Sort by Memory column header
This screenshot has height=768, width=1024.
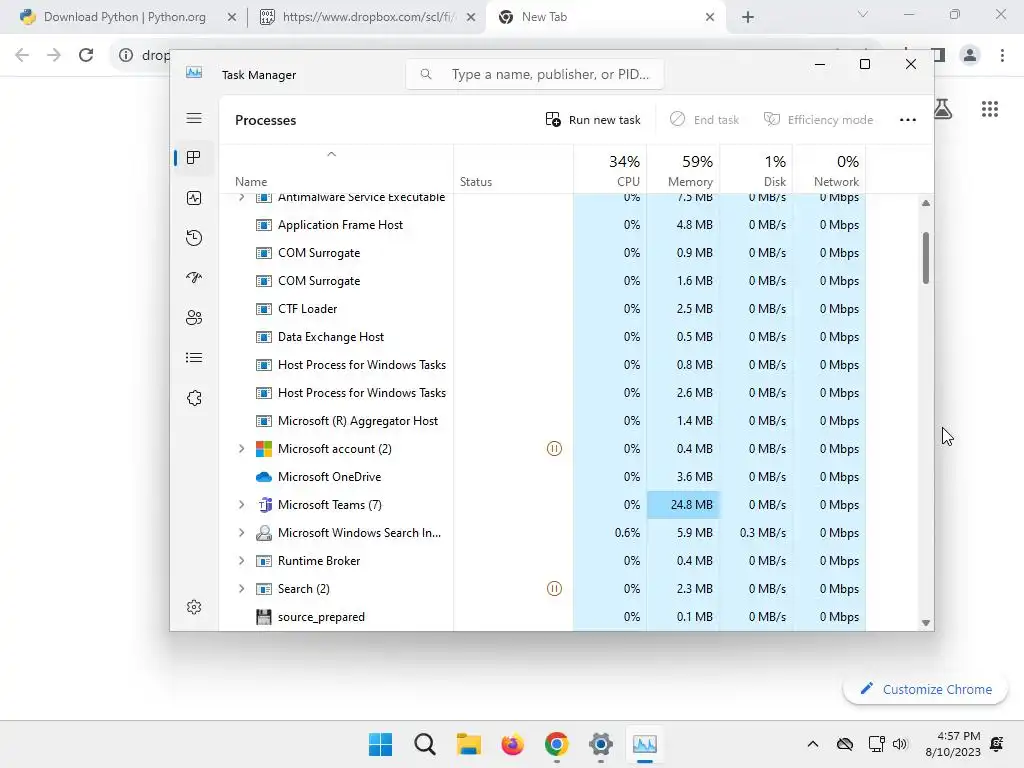click(x=683, y=170)
